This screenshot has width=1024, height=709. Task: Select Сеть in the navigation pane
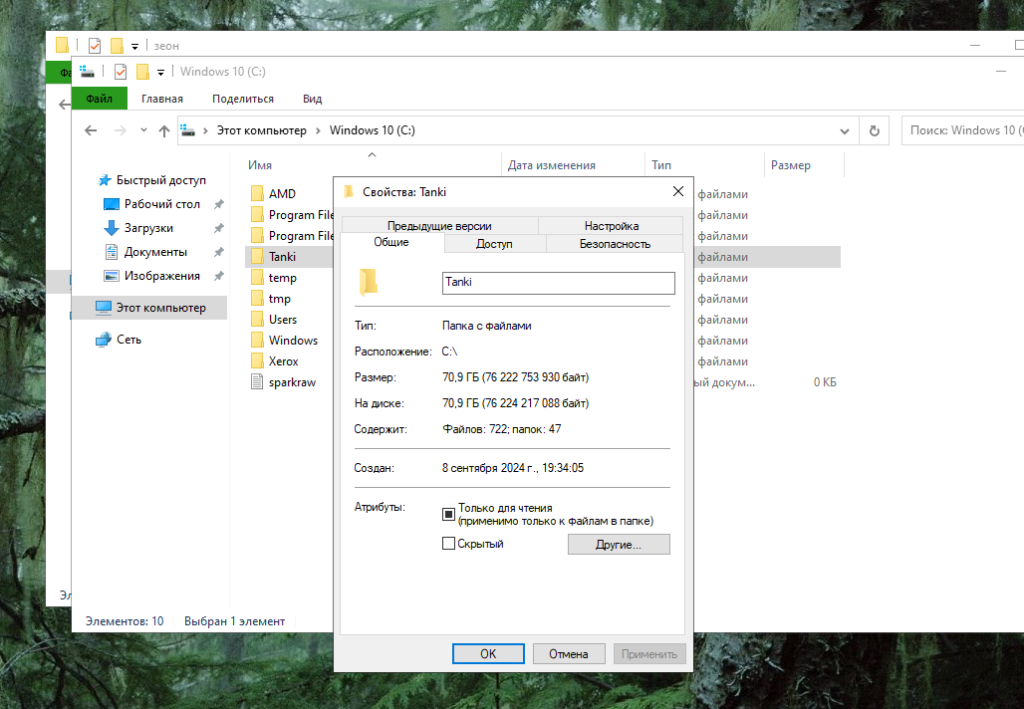pyautogui.click(x=129, y=339)
